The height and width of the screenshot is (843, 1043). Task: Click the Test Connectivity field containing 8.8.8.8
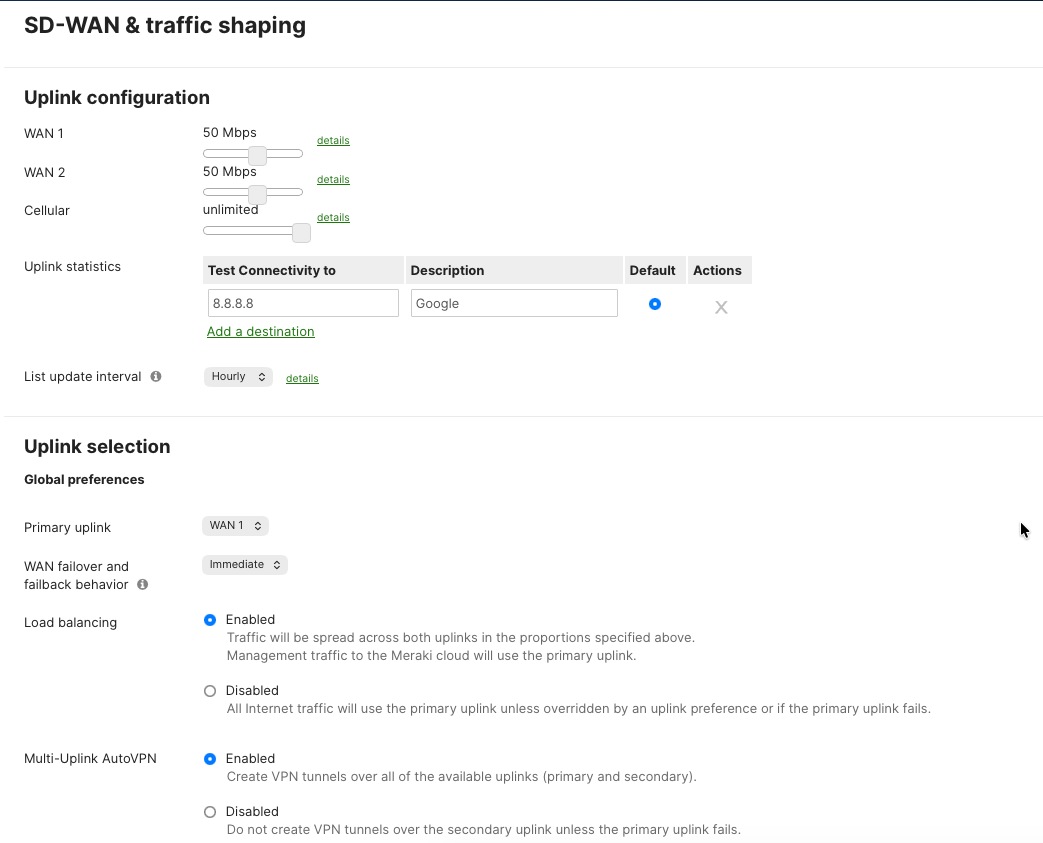click(303, 303)
